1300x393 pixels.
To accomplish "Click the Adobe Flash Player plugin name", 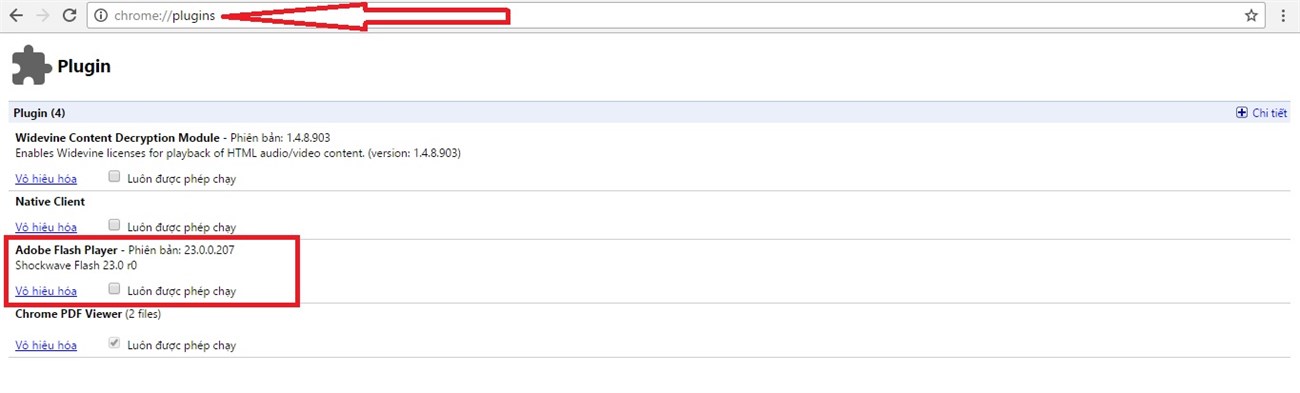I will 67,250.
